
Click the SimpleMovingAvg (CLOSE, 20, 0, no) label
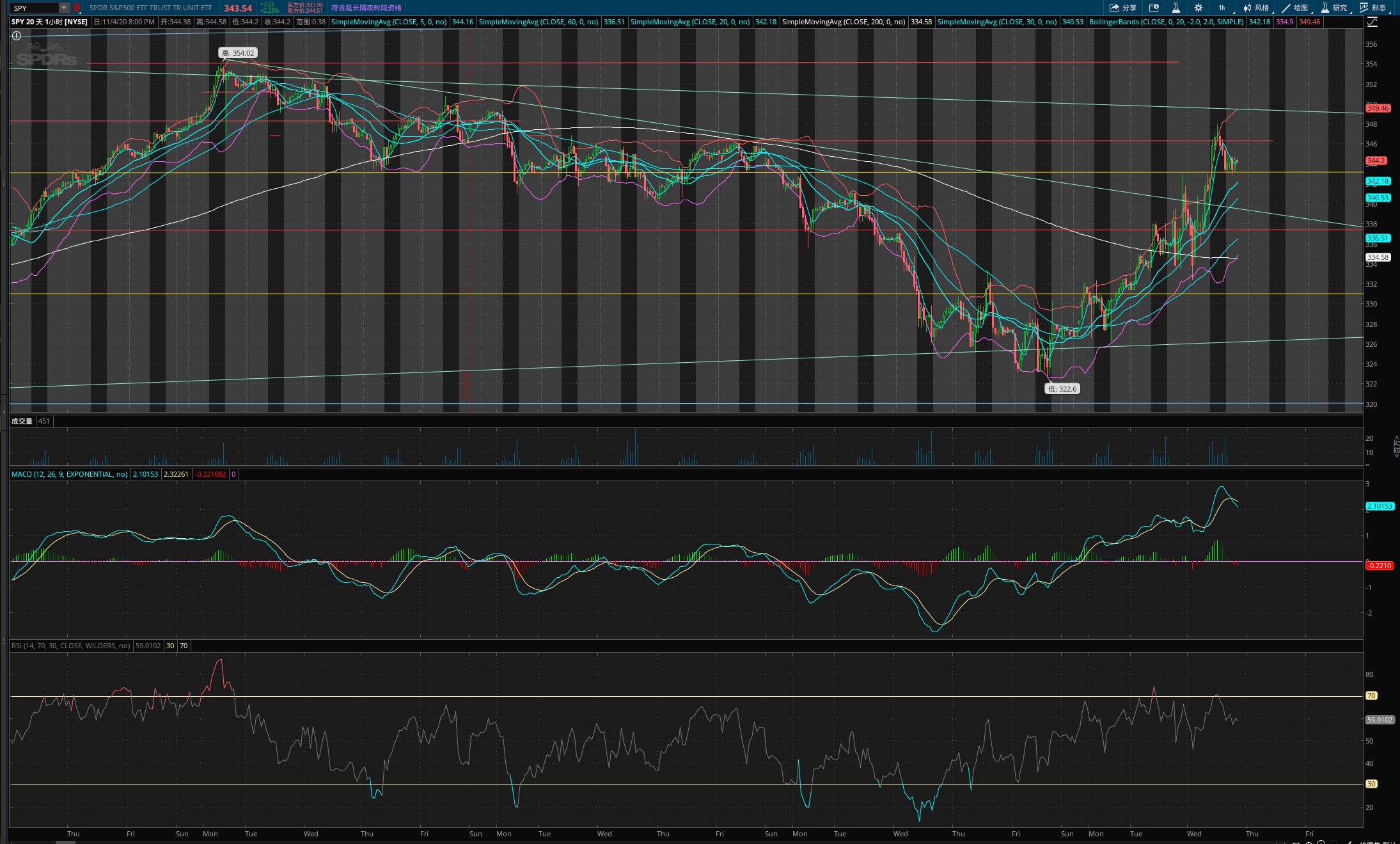690,22
